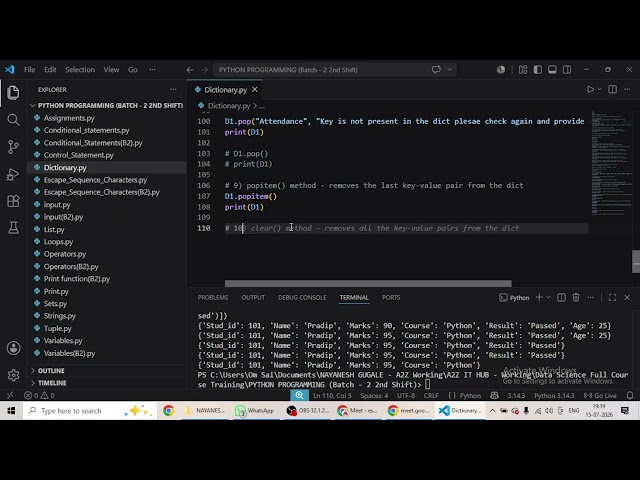Open the Edit menu
This screenshot has height=480, width=640.
click(50, 70)
